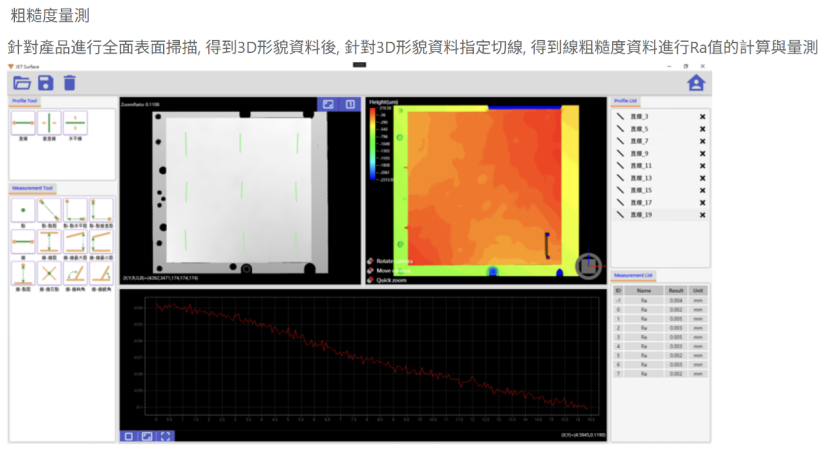Remove profile 直線_3 with its X
This screenshot has width=830, height=452.
coord(702,116)
